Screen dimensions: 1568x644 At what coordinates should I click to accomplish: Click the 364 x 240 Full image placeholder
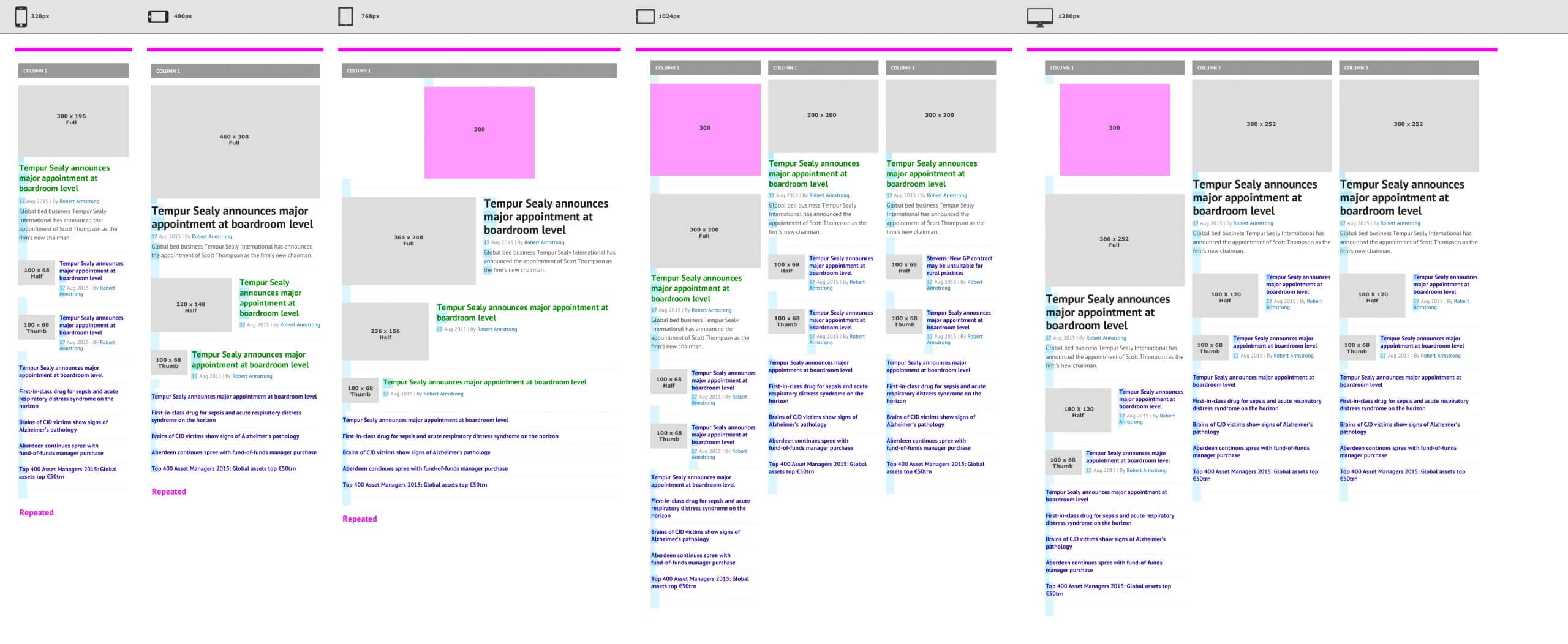[x=409, y=241]
